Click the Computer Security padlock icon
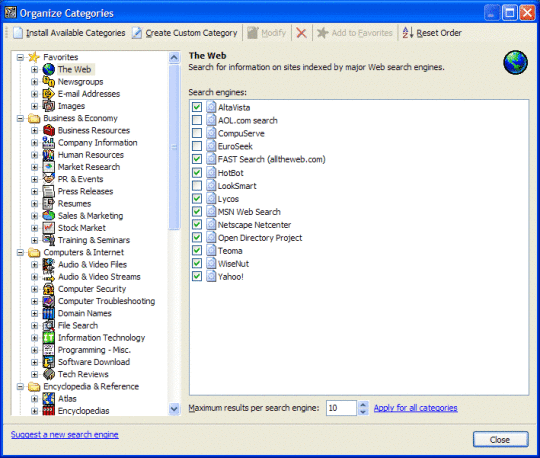Viewport: 540px width, 458px height. click(x=49, y=289)
